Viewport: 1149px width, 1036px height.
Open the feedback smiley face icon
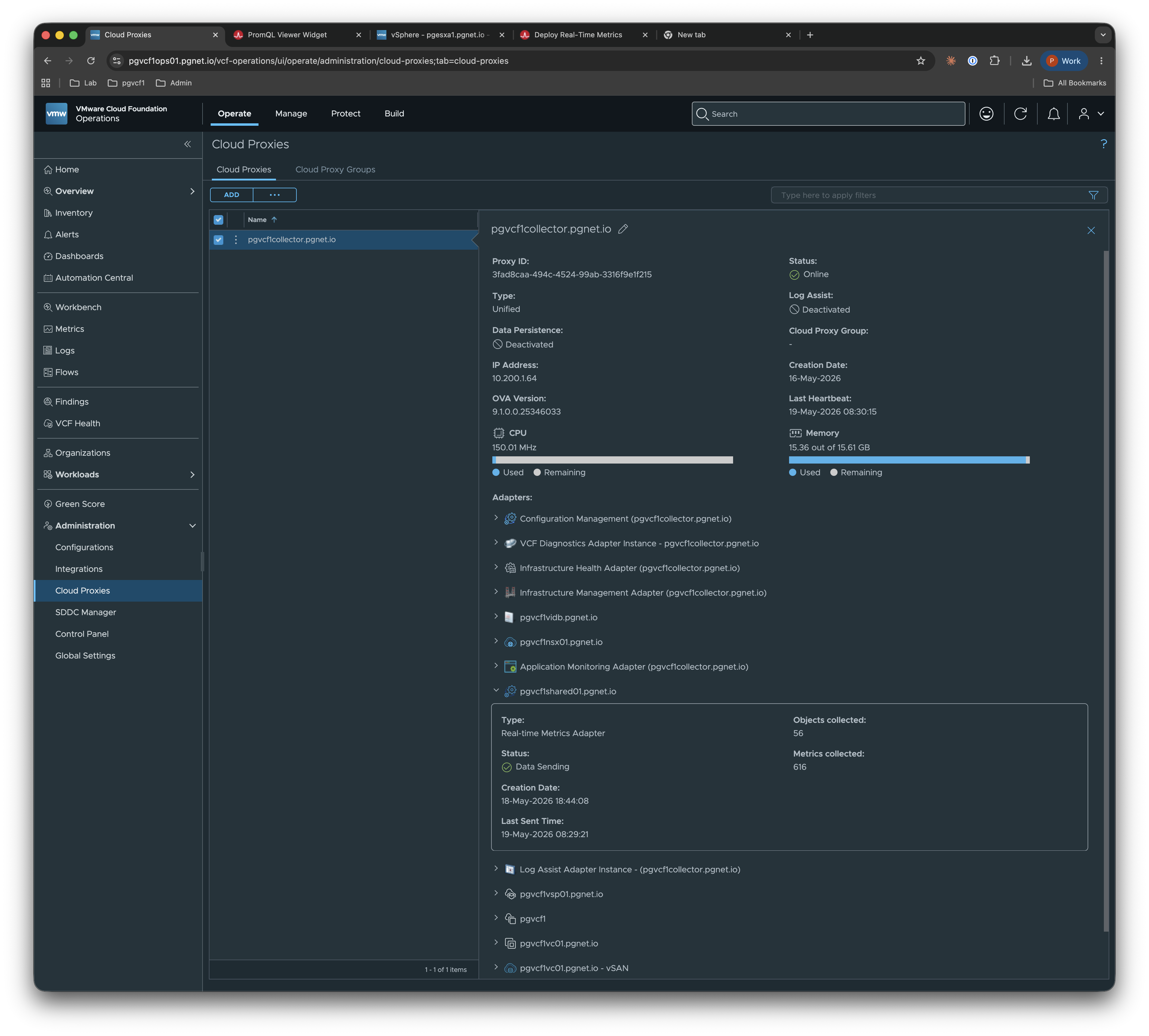click(986, 114)
